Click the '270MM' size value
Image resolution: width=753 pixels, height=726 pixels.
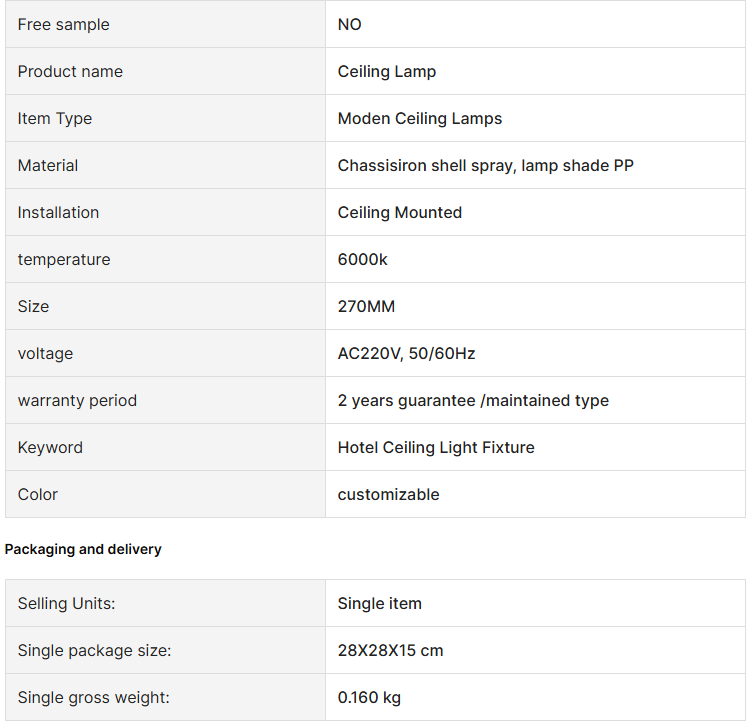pos(367,306)
